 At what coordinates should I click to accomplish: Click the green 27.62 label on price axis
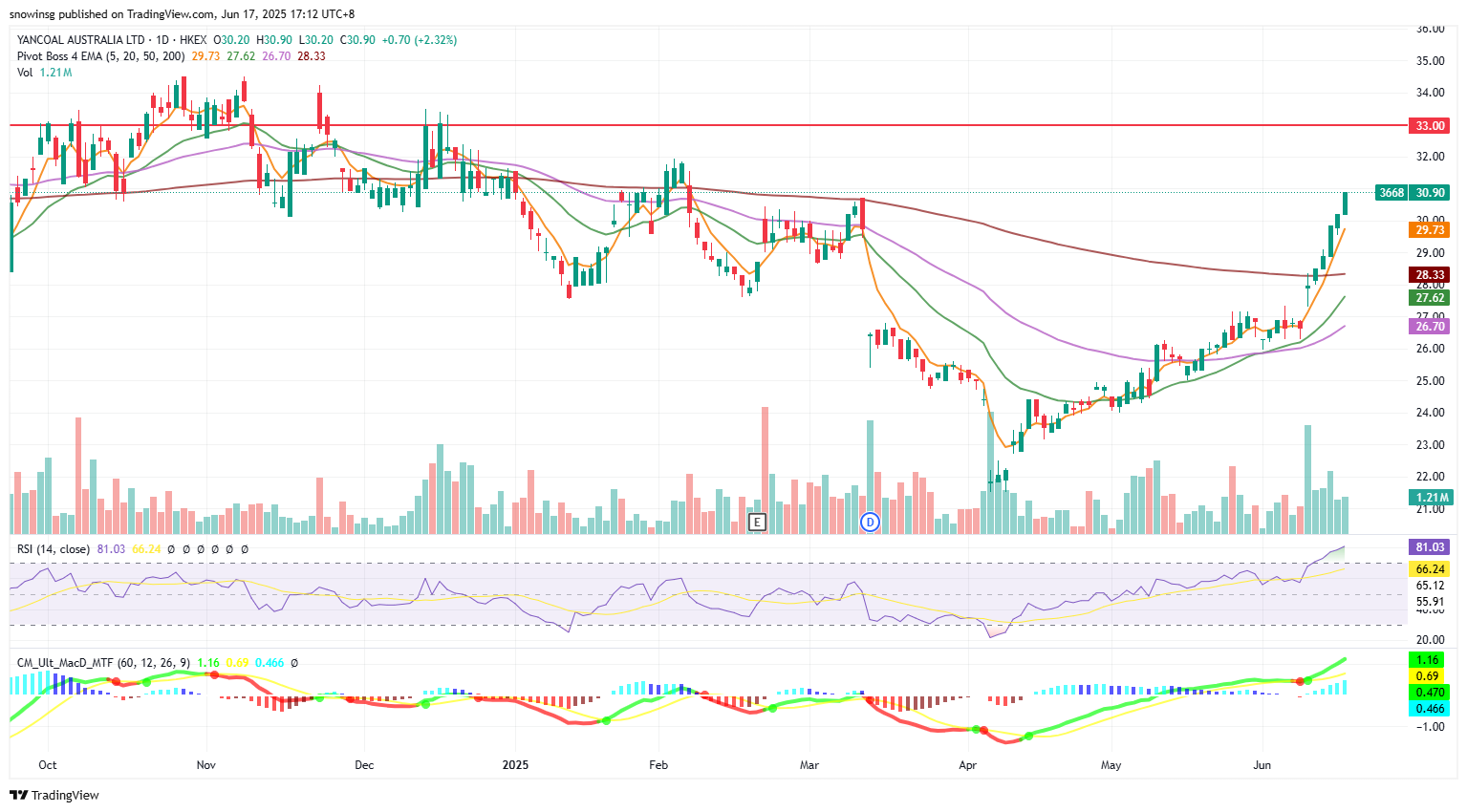(x=1430, y=298)
